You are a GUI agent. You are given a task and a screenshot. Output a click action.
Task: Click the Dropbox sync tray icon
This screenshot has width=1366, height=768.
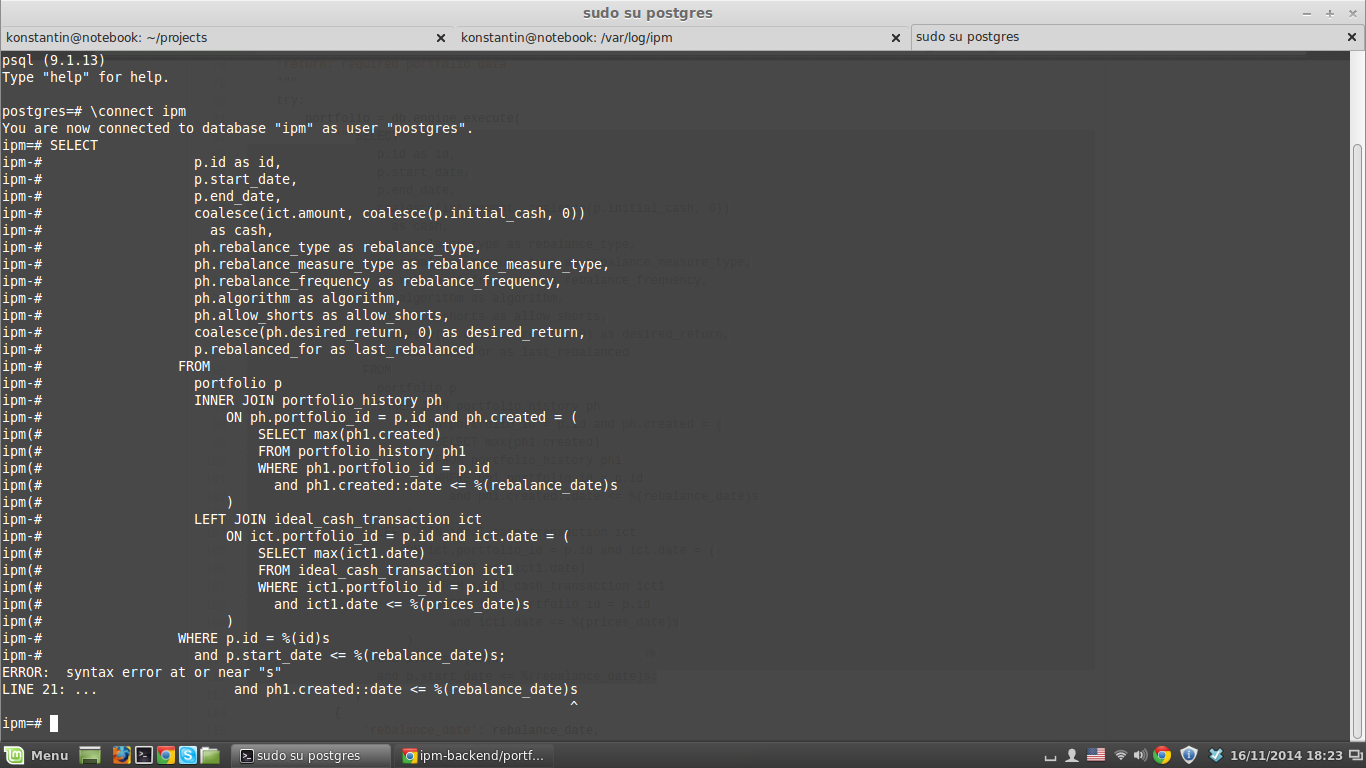(x=1216, y=755)
